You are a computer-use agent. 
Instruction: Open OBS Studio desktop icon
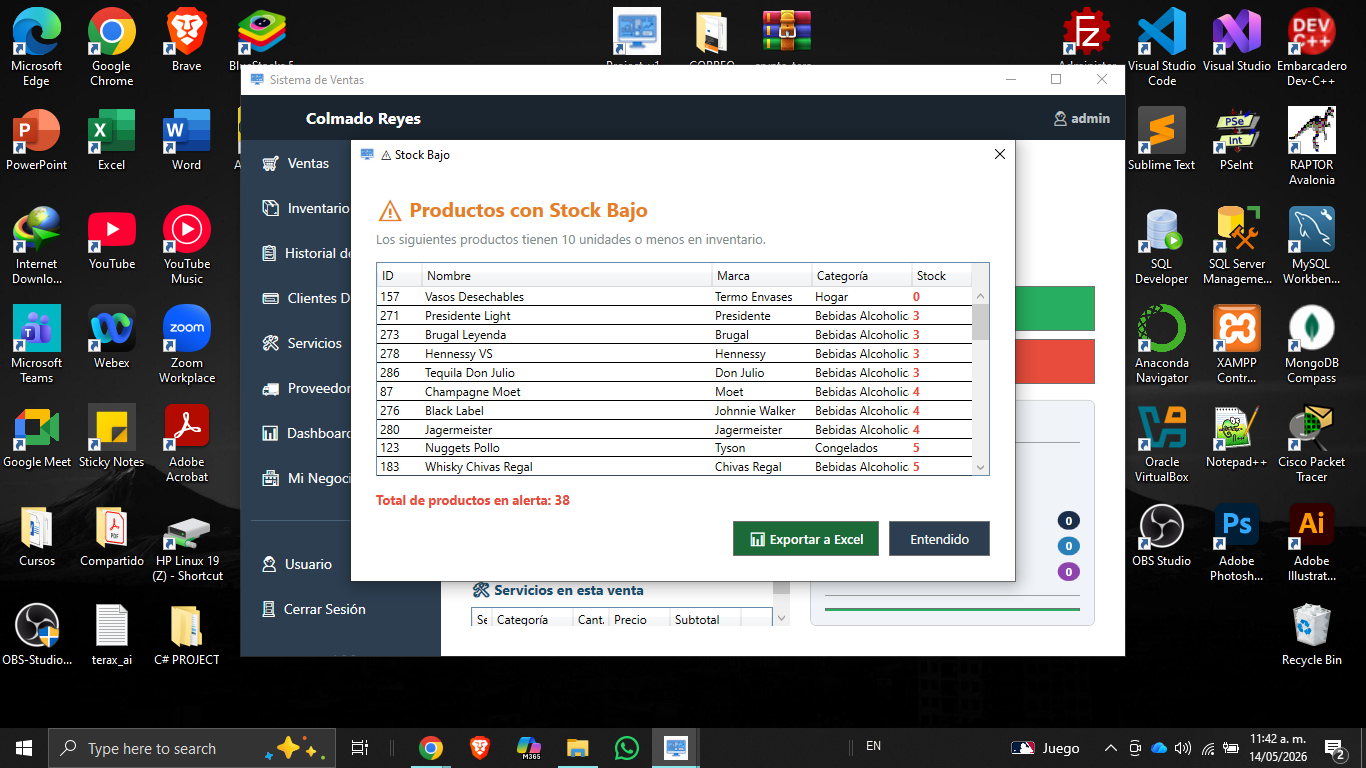1162,535
